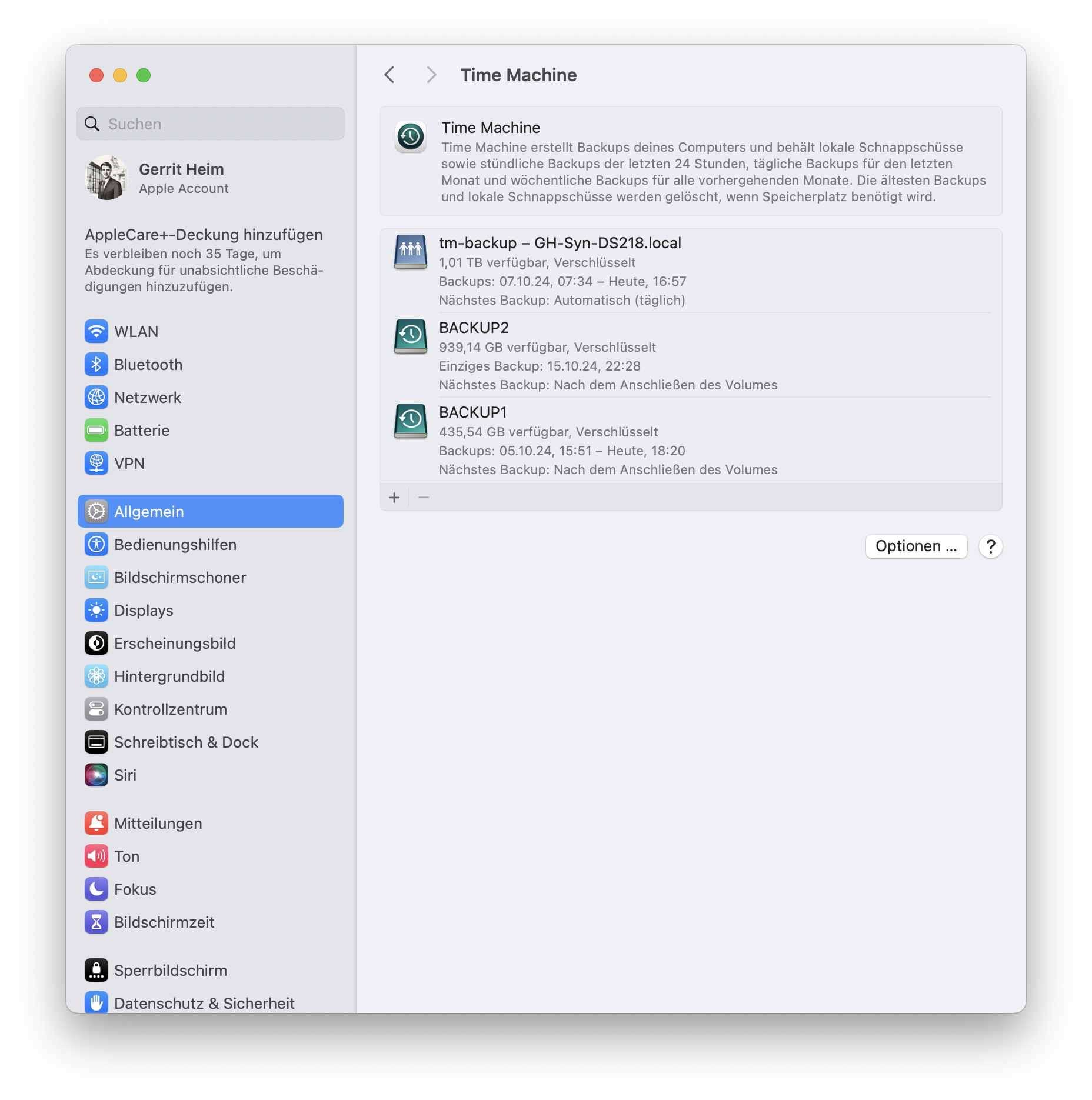Open AppleCare+-Deckung hinzufügen notice
This screenshot has height=1100, width=1092.
(x=204, y=260)
